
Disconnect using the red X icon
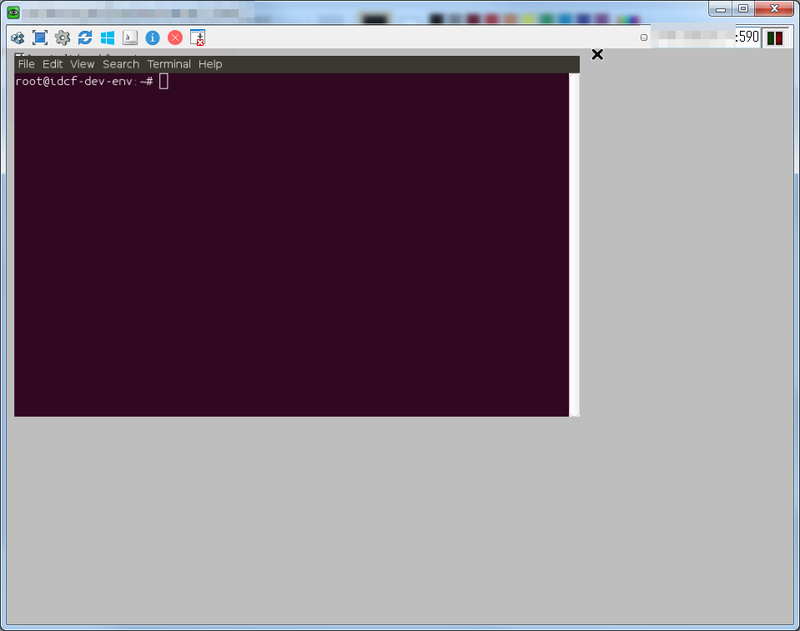click(175, 38)
